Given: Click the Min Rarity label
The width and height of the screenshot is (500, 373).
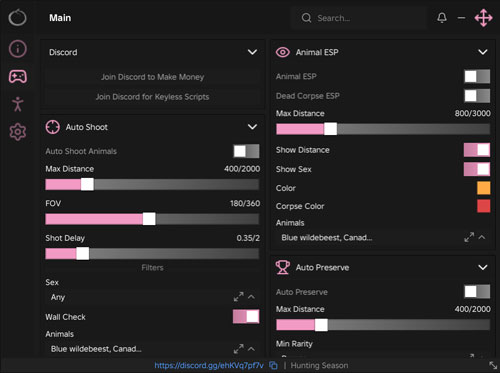Looking at the screenshot, I should (x=294, y=344).
